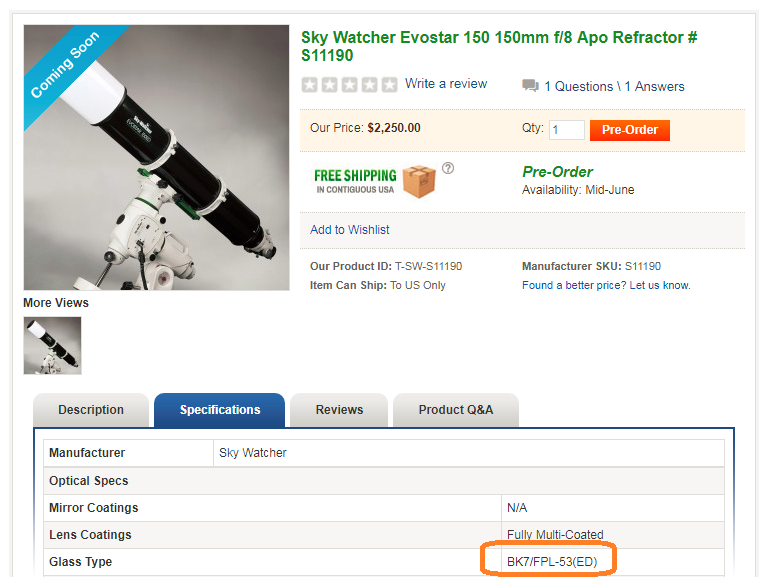Screen dimensions: 768x577
Task: Switch to the Reviews tab
Action: [x=339, y=410]
